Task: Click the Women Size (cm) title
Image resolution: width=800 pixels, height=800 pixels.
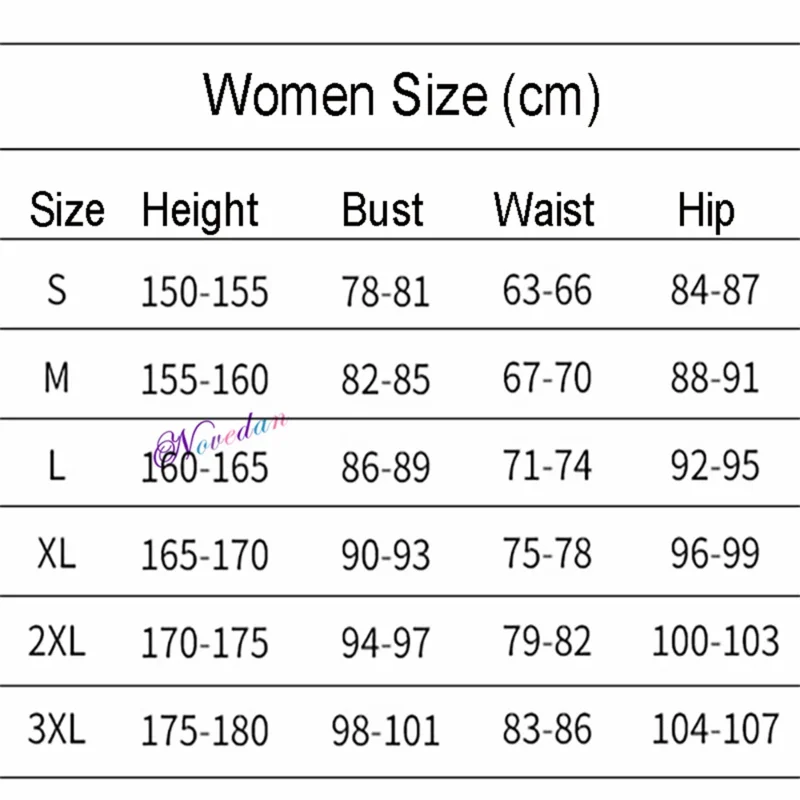Action: (x=401, y=96)
